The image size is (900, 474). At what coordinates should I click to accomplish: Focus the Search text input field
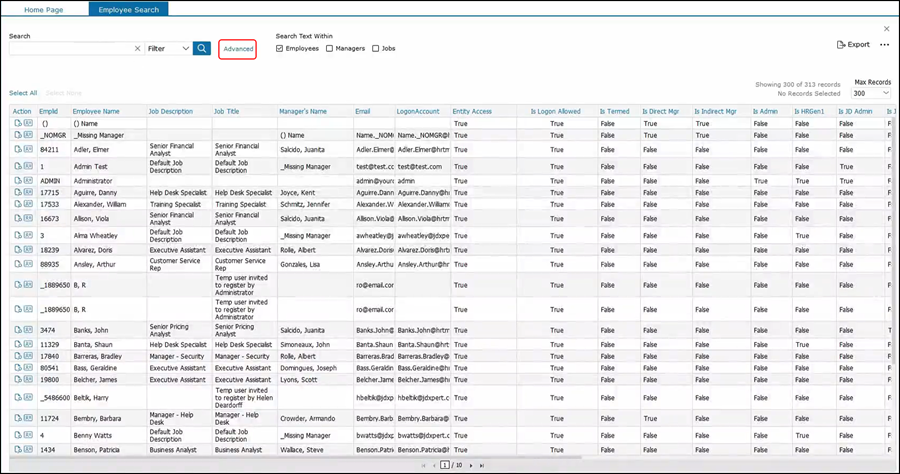point(70,48)
